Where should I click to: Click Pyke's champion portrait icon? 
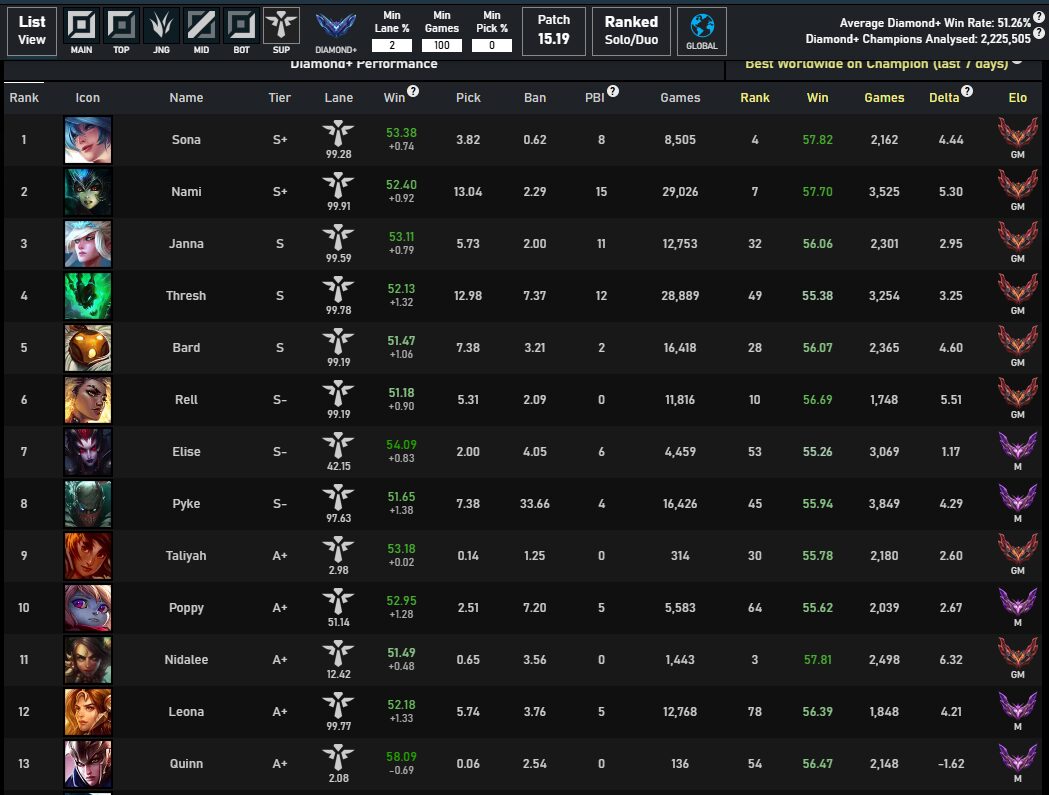tap(88, 504)
